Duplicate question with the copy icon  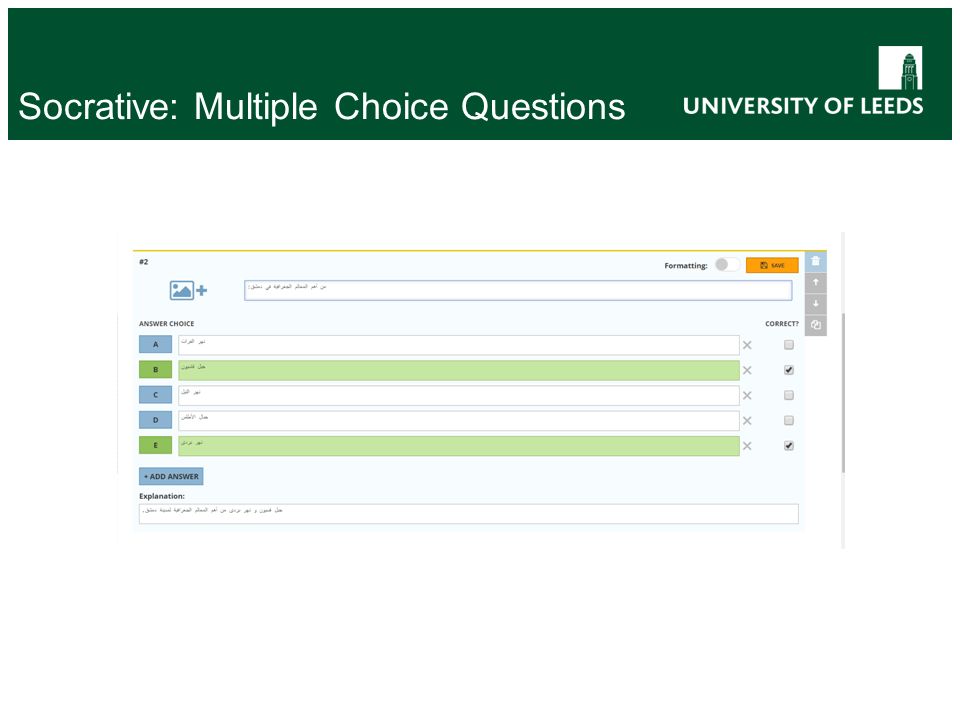816,325
